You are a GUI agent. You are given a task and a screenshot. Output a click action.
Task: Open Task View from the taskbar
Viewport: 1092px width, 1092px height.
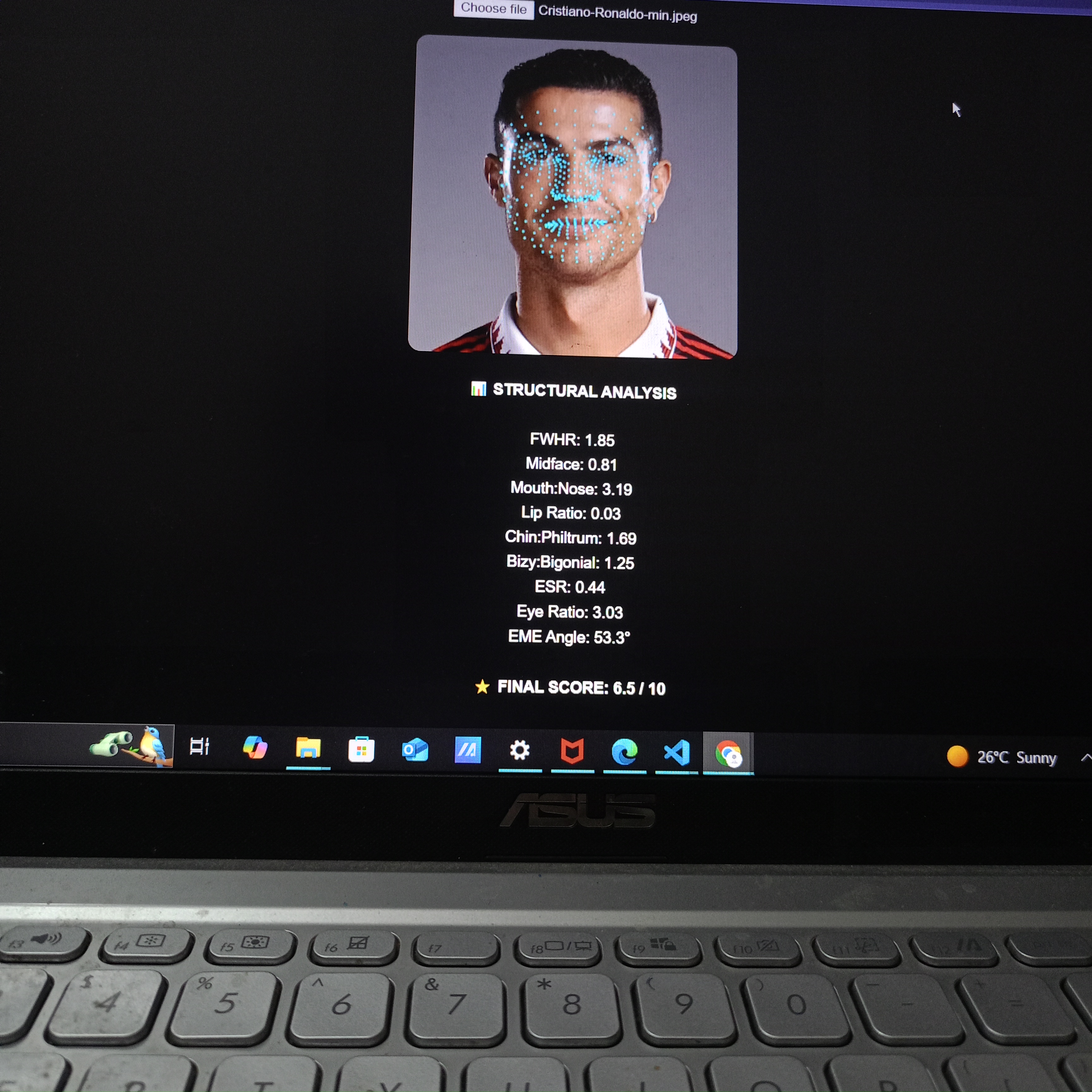[199, 747]
